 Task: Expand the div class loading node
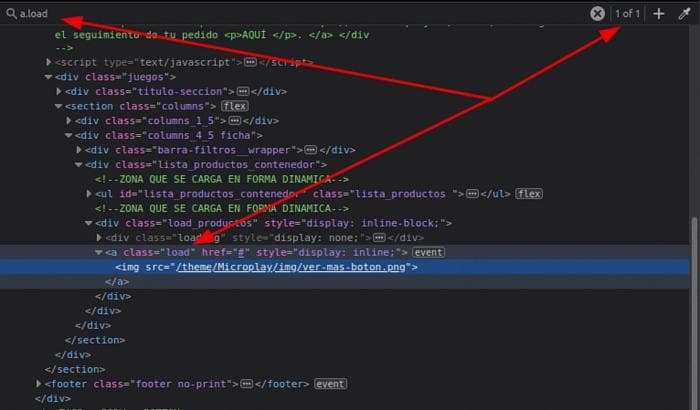pos(99,238)
